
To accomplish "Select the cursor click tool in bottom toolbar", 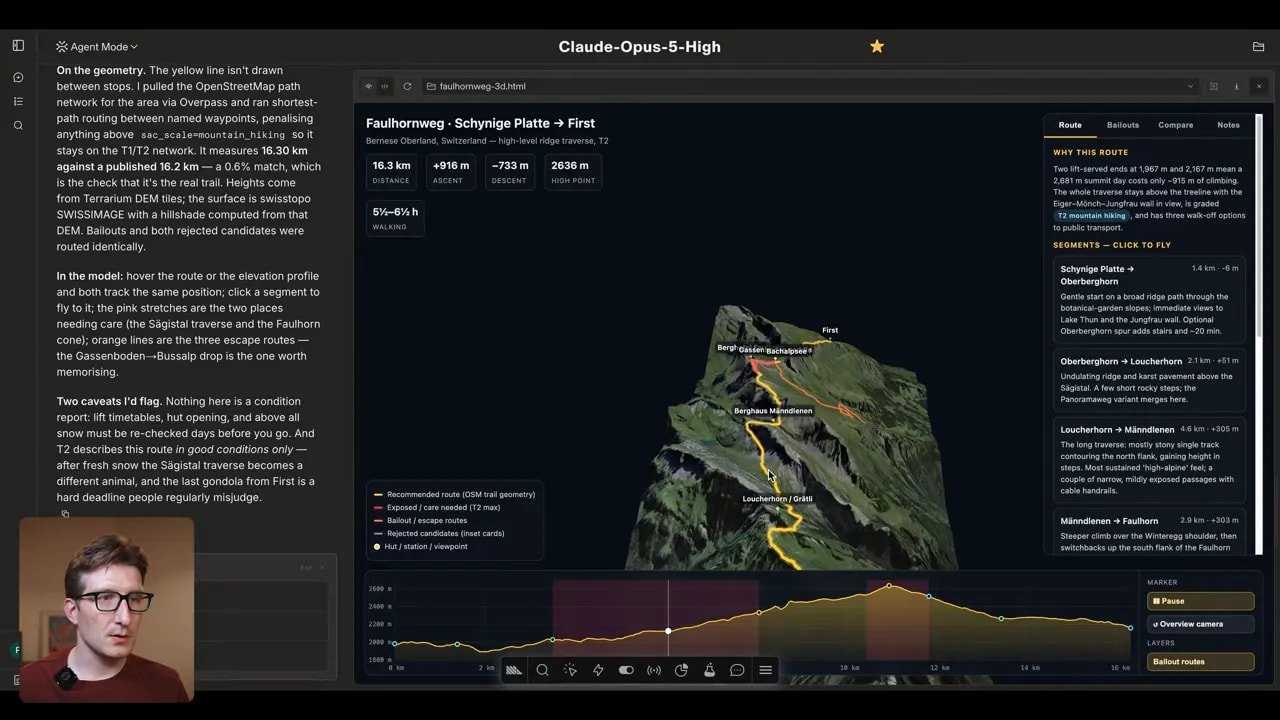I will 570,670.
